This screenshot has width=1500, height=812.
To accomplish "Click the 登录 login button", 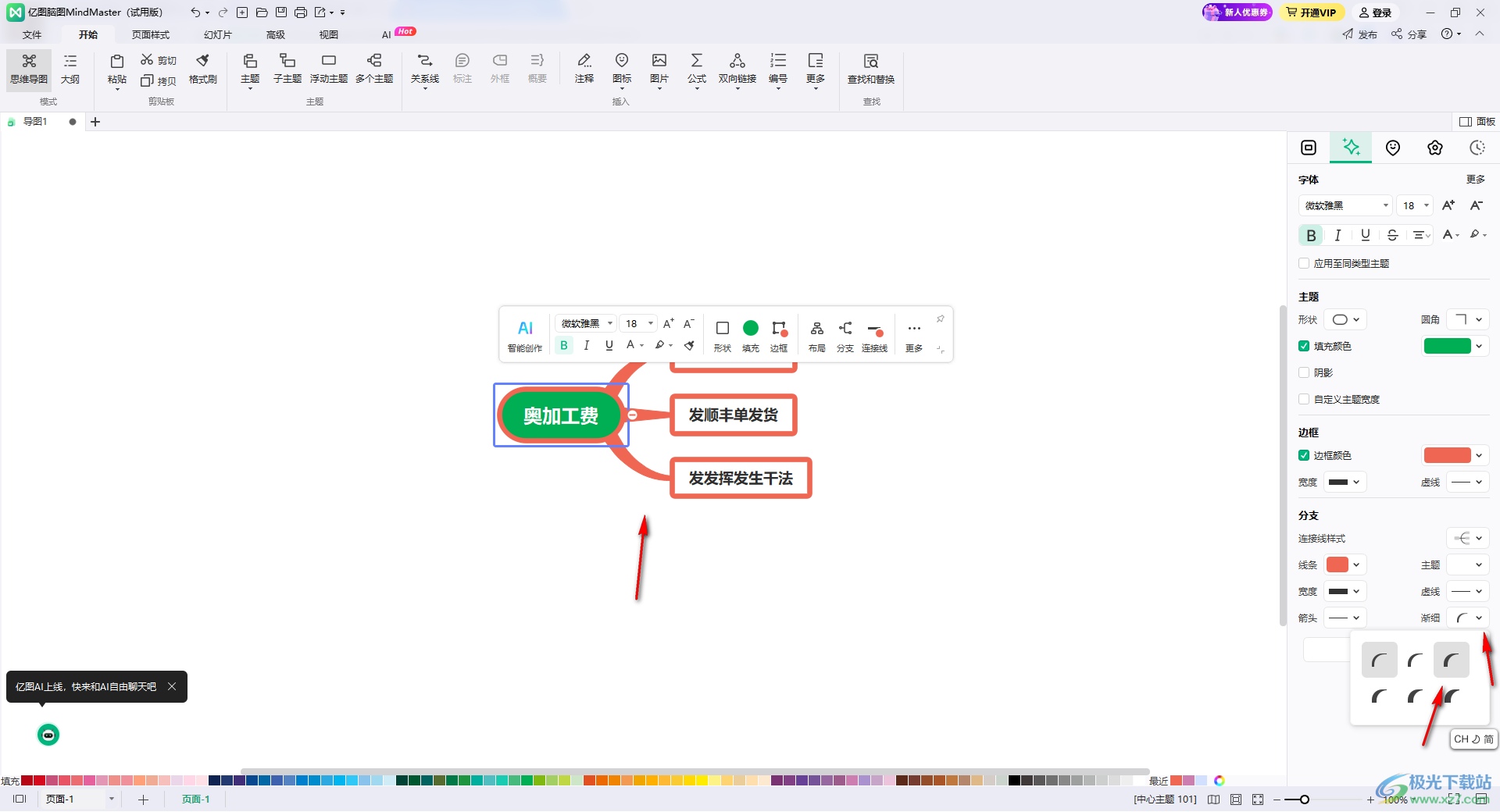I will pyautogui.click(x=1376, y=12).
